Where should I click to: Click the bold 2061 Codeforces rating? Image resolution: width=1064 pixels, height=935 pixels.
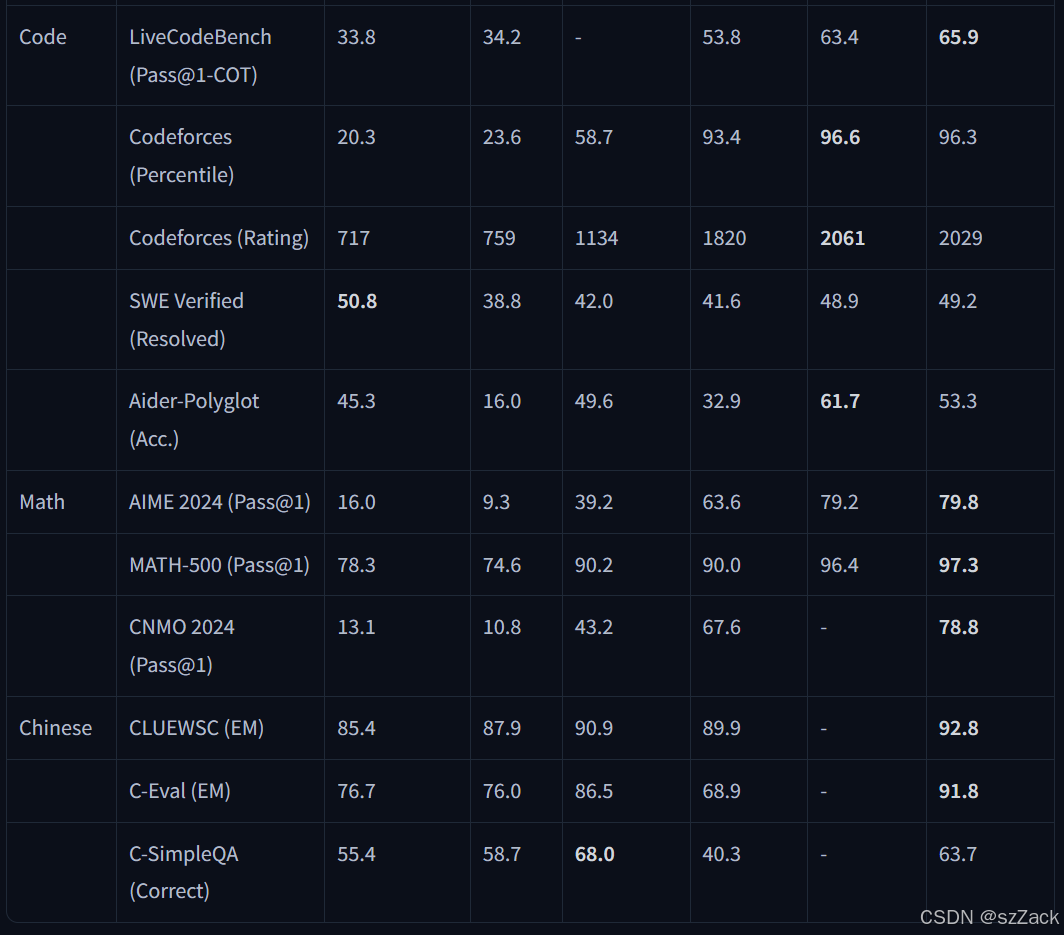843,237
